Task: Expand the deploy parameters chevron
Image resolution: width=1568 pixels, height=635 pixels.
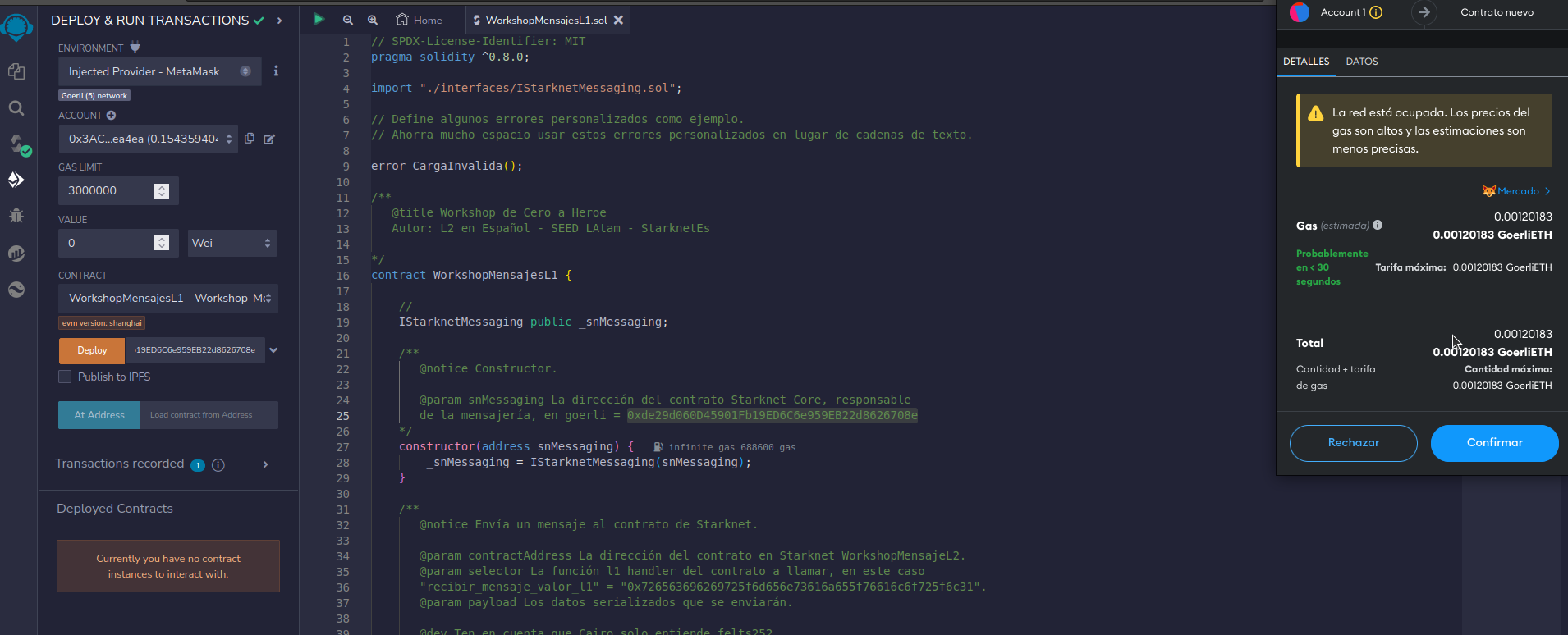Action: (x=274, y=350)
